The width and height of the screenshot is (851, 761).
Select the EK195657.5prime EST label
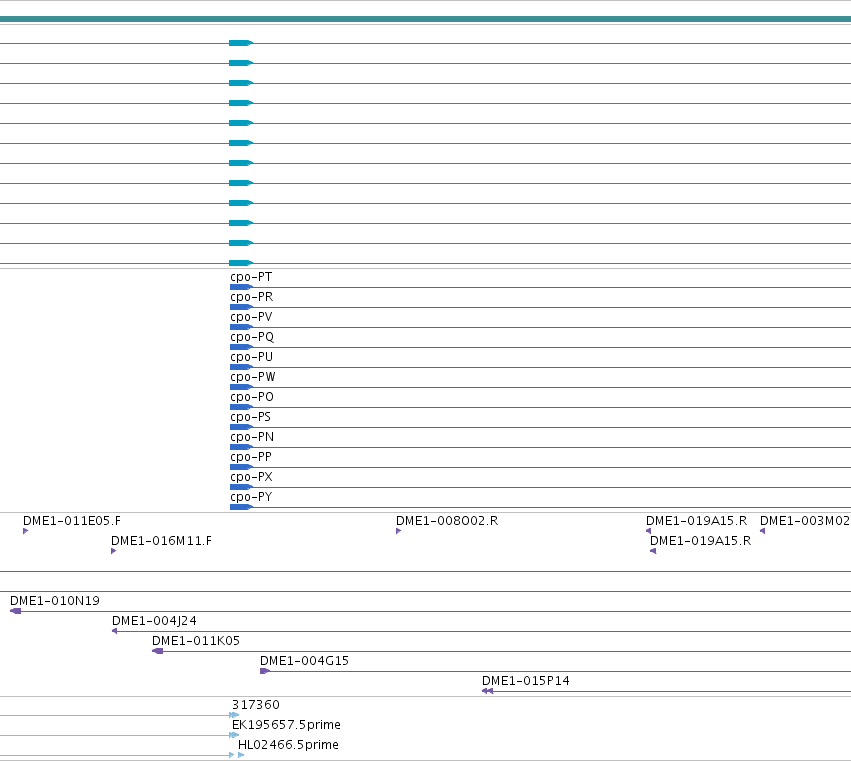tap(286, 725)
